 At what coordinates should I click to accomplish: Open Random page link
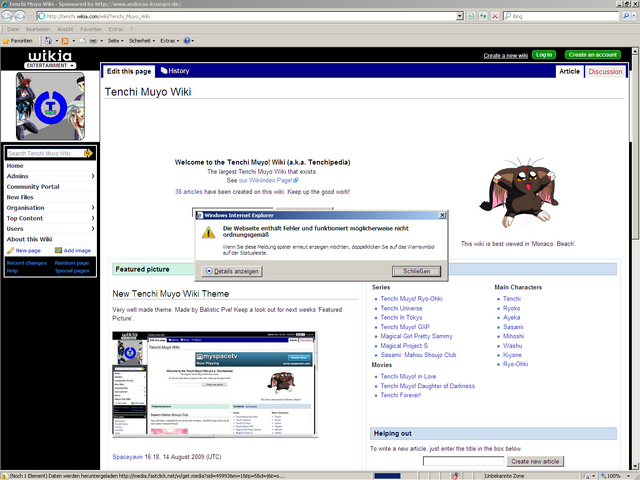[72, 263]
